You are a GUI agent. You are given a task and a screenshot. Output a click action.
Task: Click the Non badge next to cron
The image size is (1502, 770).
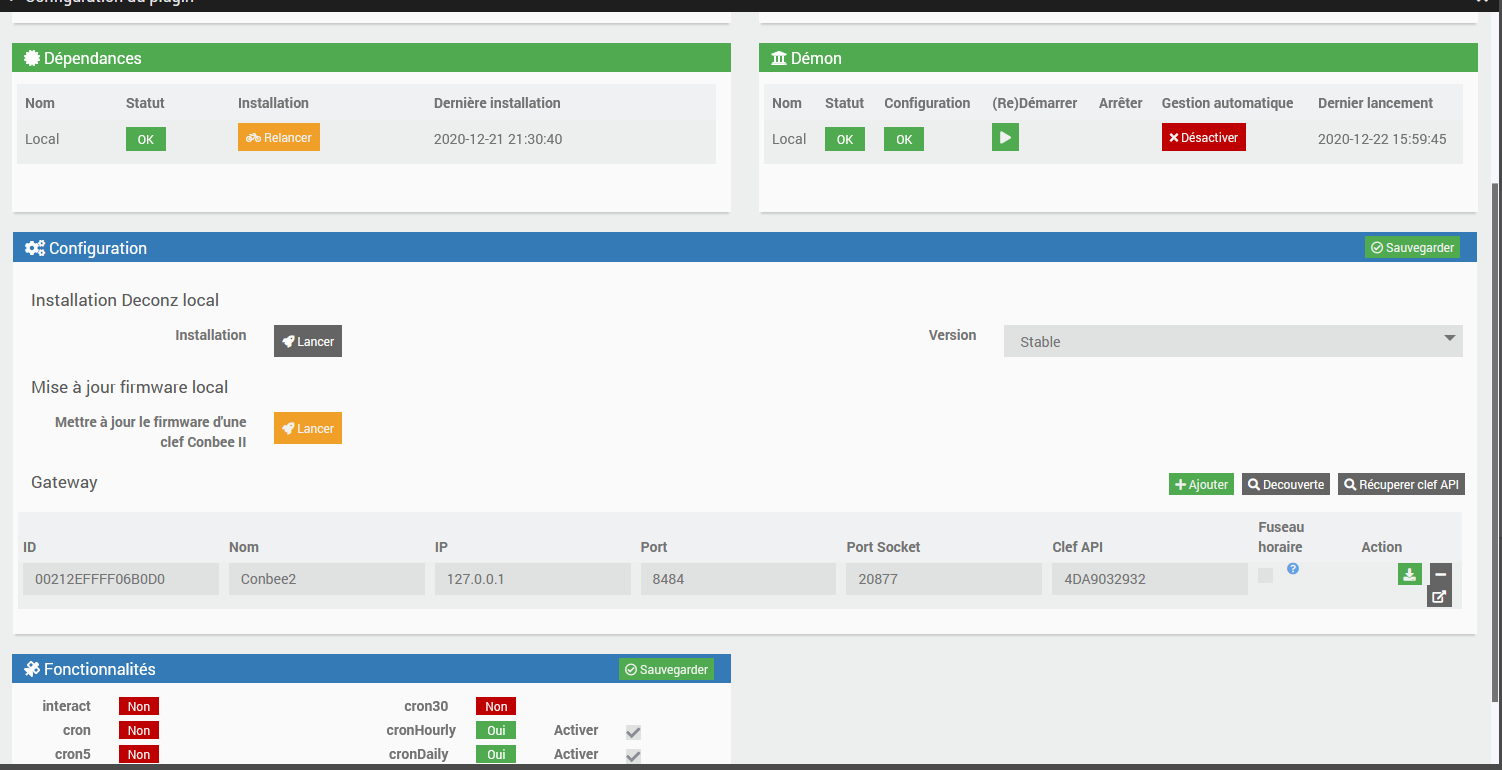(x=139, y=730)
